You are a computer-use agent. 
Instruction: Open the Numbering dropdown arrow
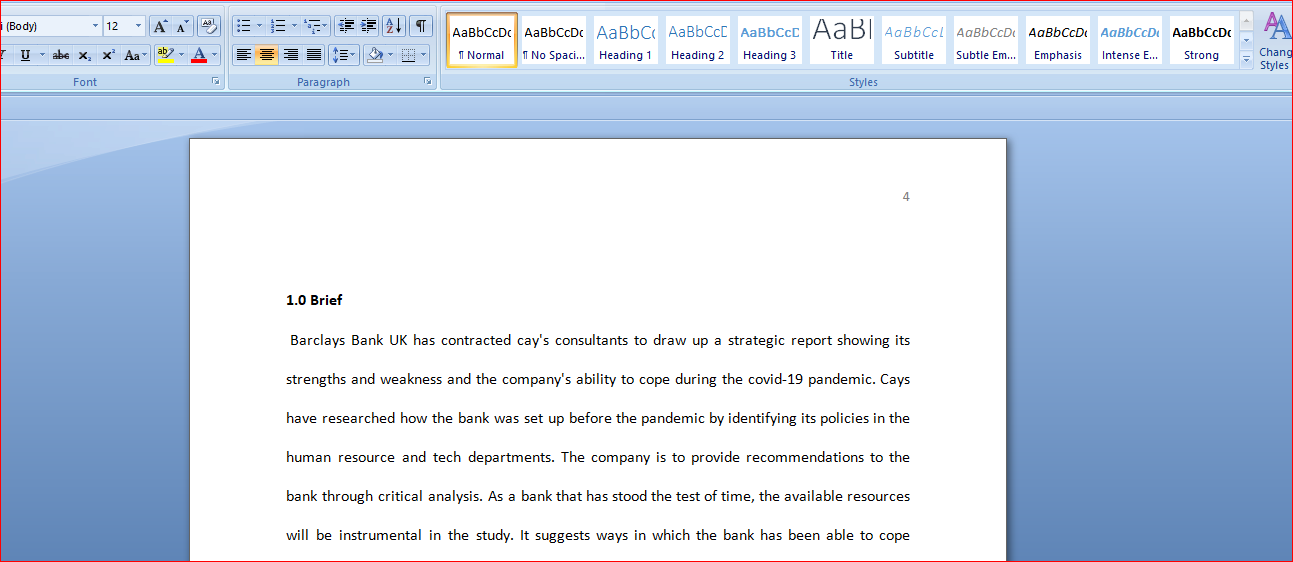[294, 26]
